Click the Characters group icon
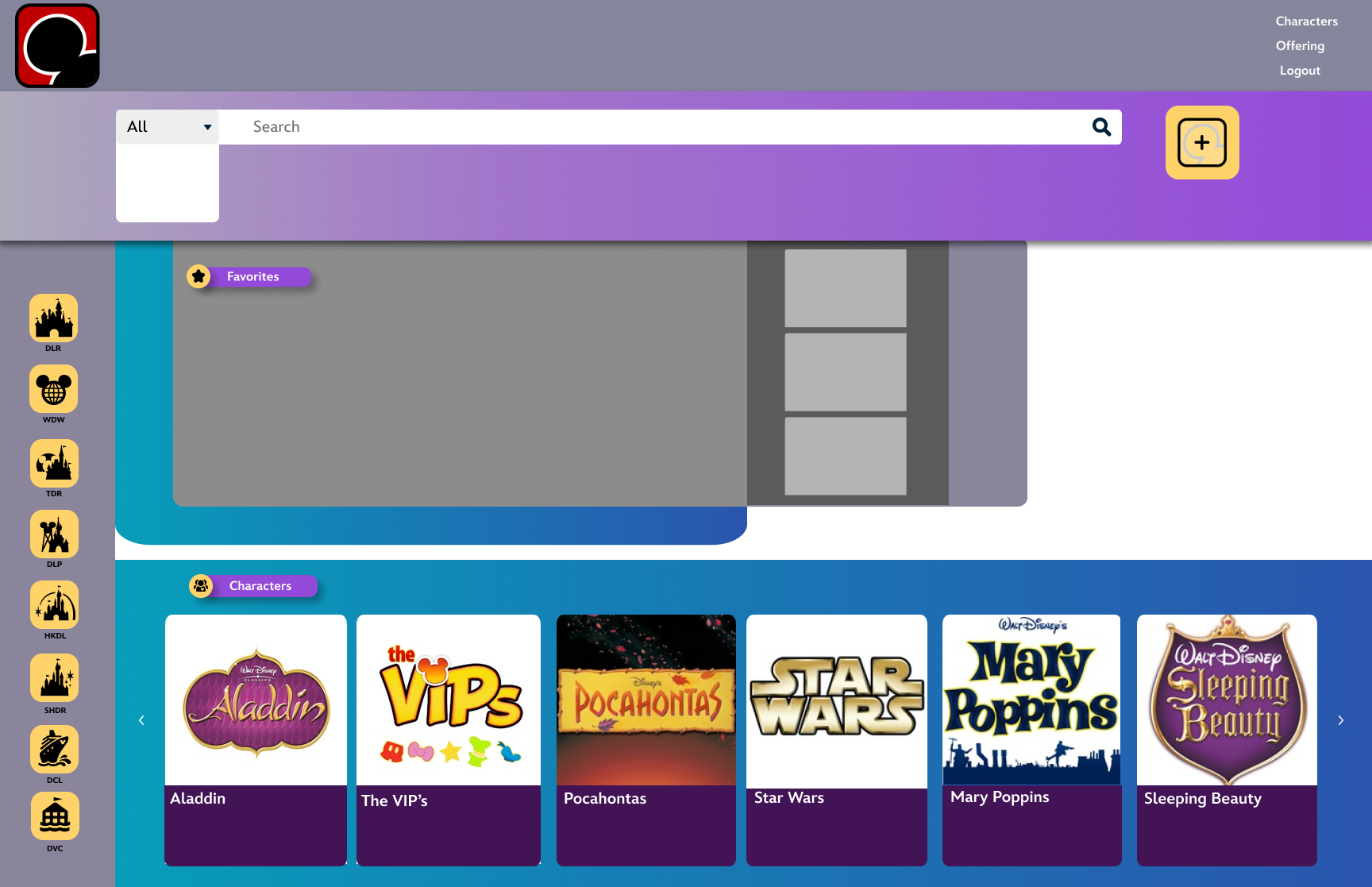The width and height of the screenshot is (1372, 887). pos(201,586)
